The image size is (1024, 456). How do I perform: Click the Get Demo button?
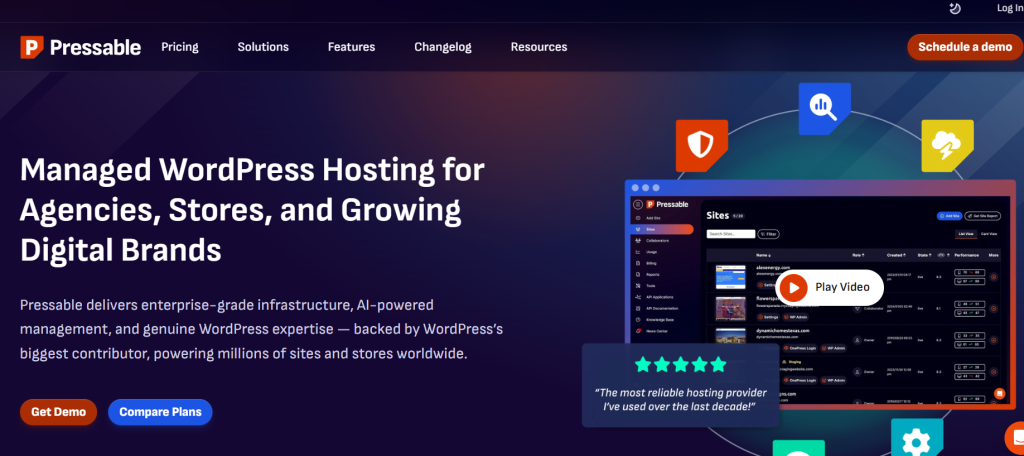58,412
